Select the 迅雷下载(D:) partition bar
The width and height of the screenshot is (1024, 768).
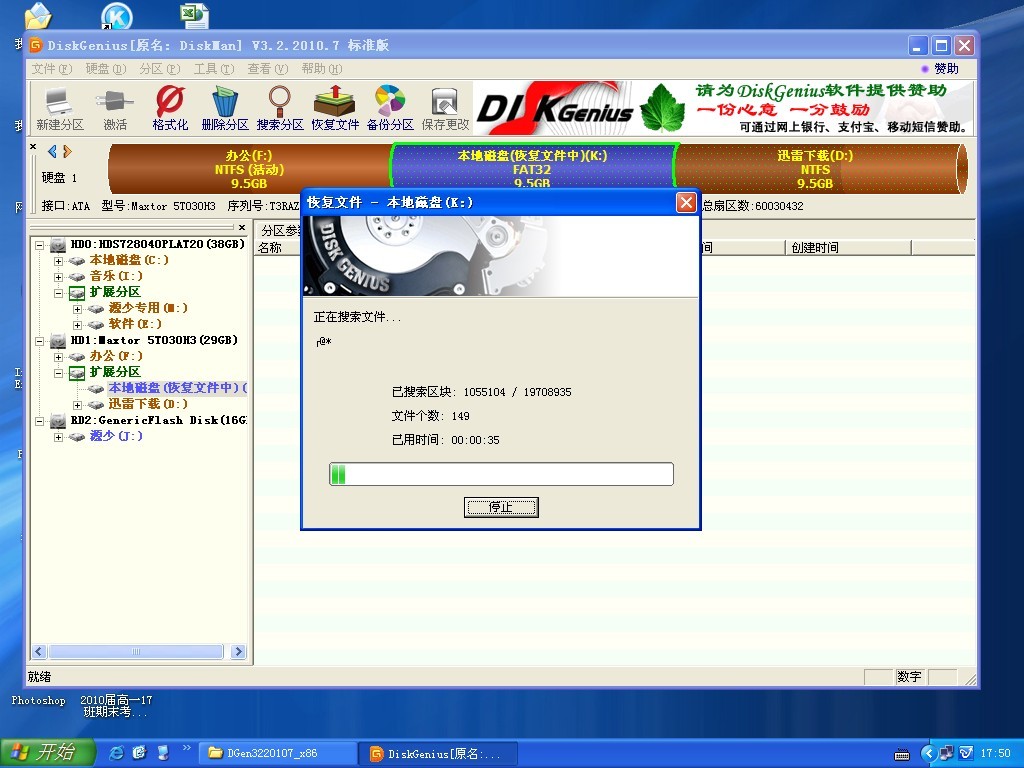tap(820, 168)
